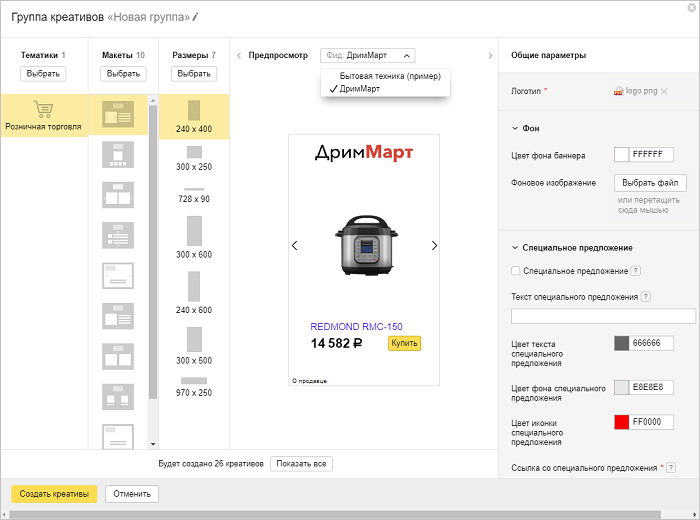Select the Розничная торговля shopping cart theme
This screenshot has height=520, width=700.
pos(44,116)
